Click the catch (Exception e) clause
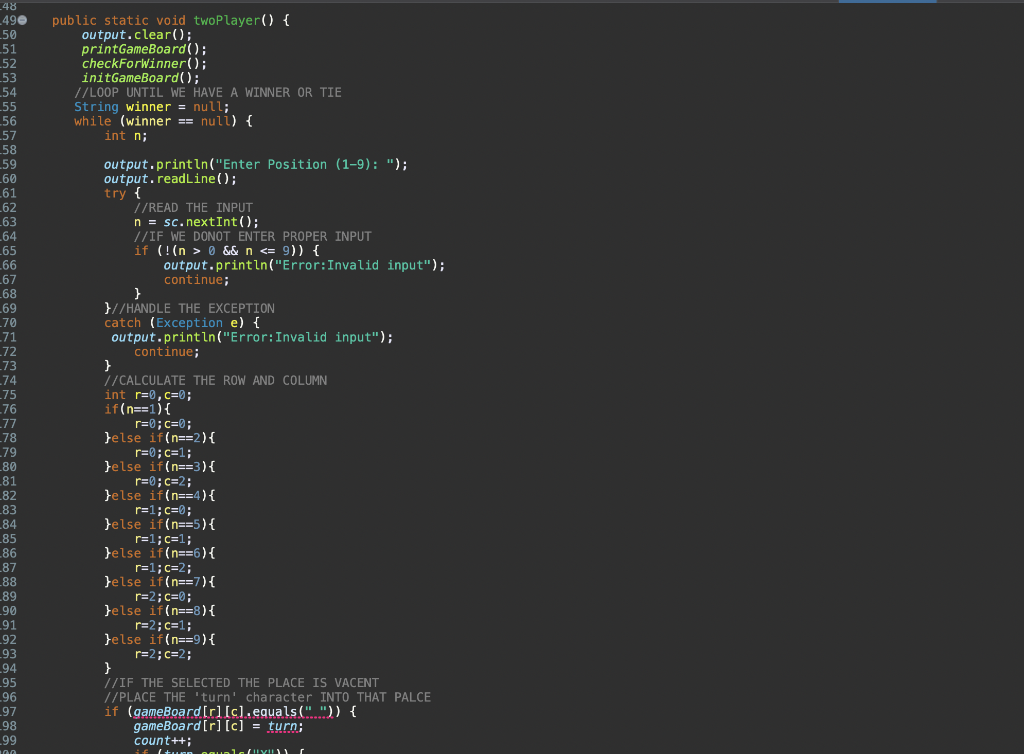This screenshot has height=754, width=1024. coord(182,322)
